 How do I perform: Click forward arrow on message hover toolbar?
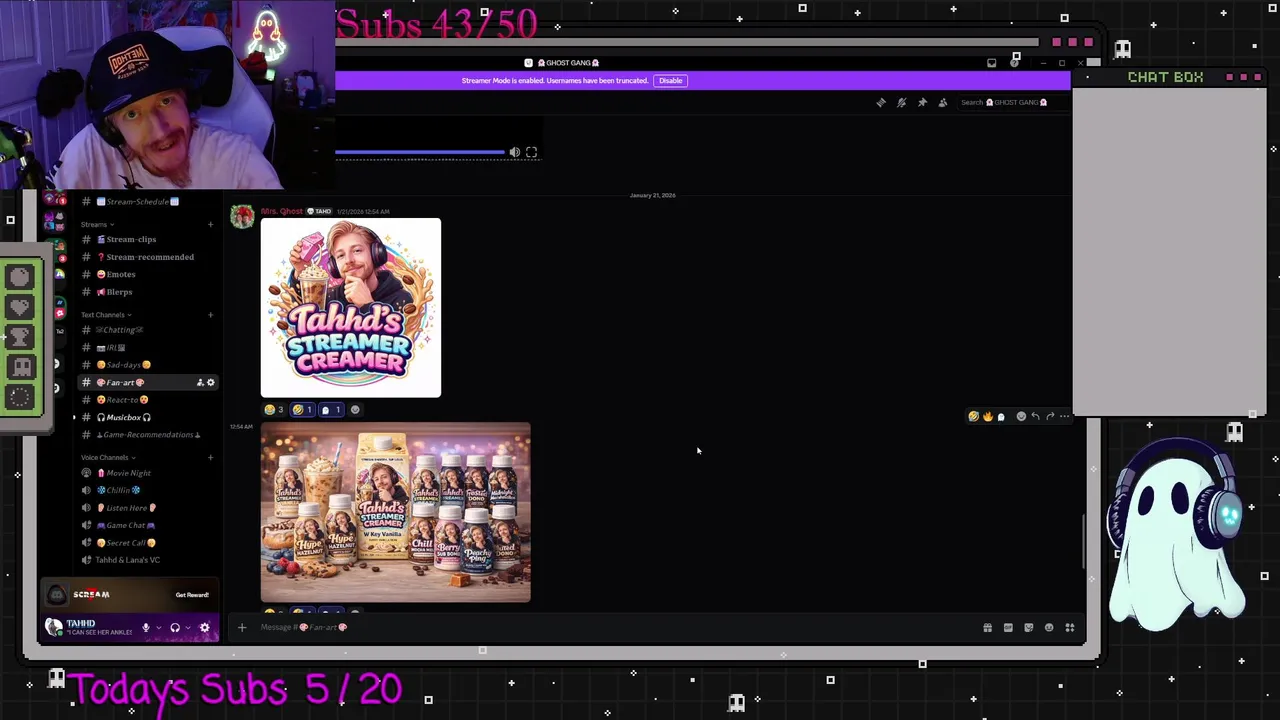pos(1049,416)
